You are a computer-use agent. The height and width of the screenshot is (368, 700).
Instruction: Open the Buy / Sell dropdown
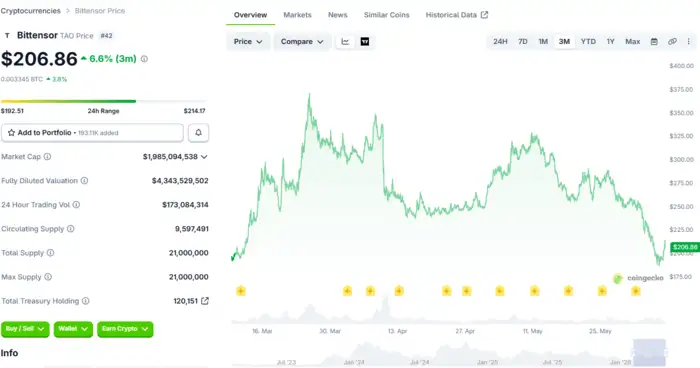point(25,329)
